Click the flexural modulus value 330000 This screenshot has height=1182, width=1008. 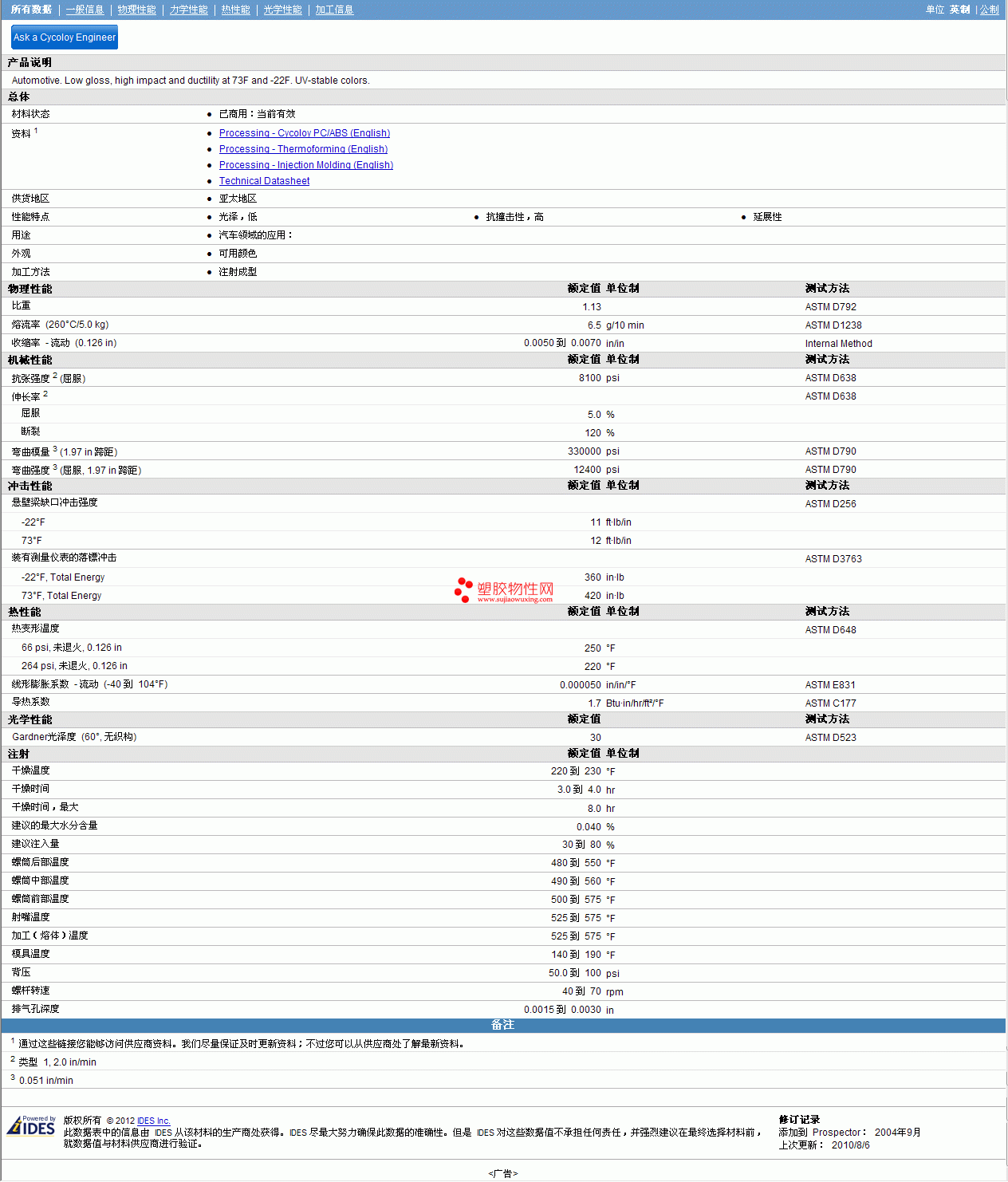click(585, 451)
